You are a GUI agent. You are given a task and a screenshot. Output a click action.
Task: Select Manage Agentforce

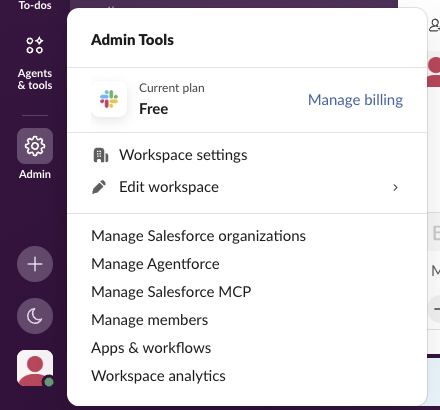point(155,264)
